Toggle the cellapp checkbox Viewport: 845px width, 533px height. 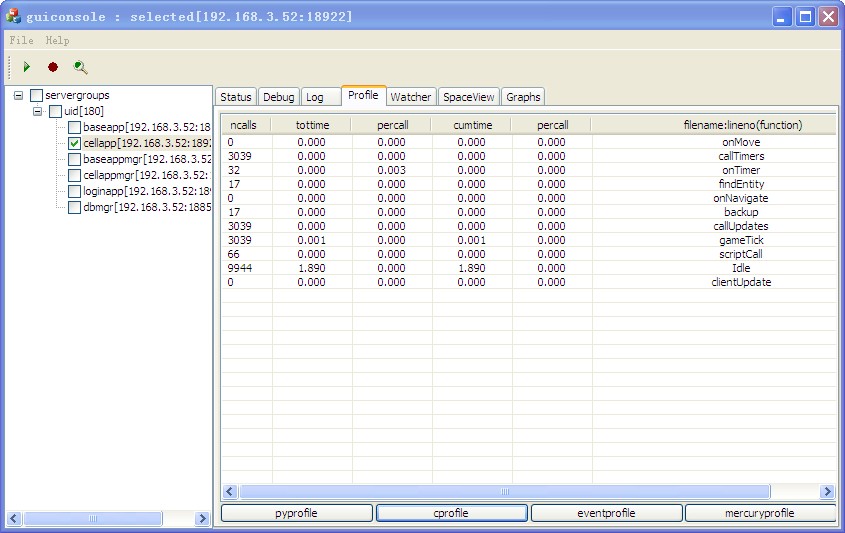[74, 143]
